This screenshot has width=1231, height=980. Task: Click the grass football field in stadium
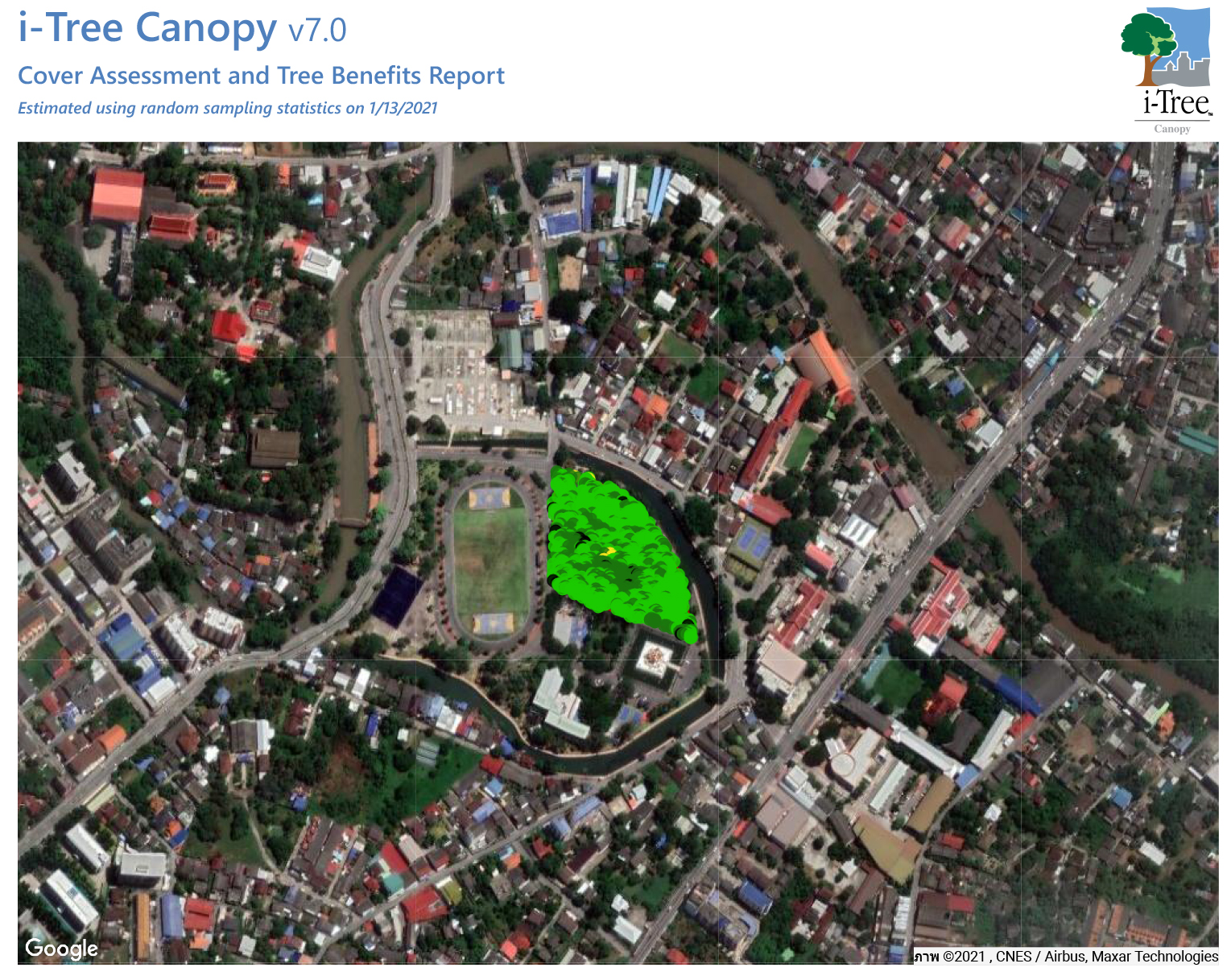coord(490,560)
